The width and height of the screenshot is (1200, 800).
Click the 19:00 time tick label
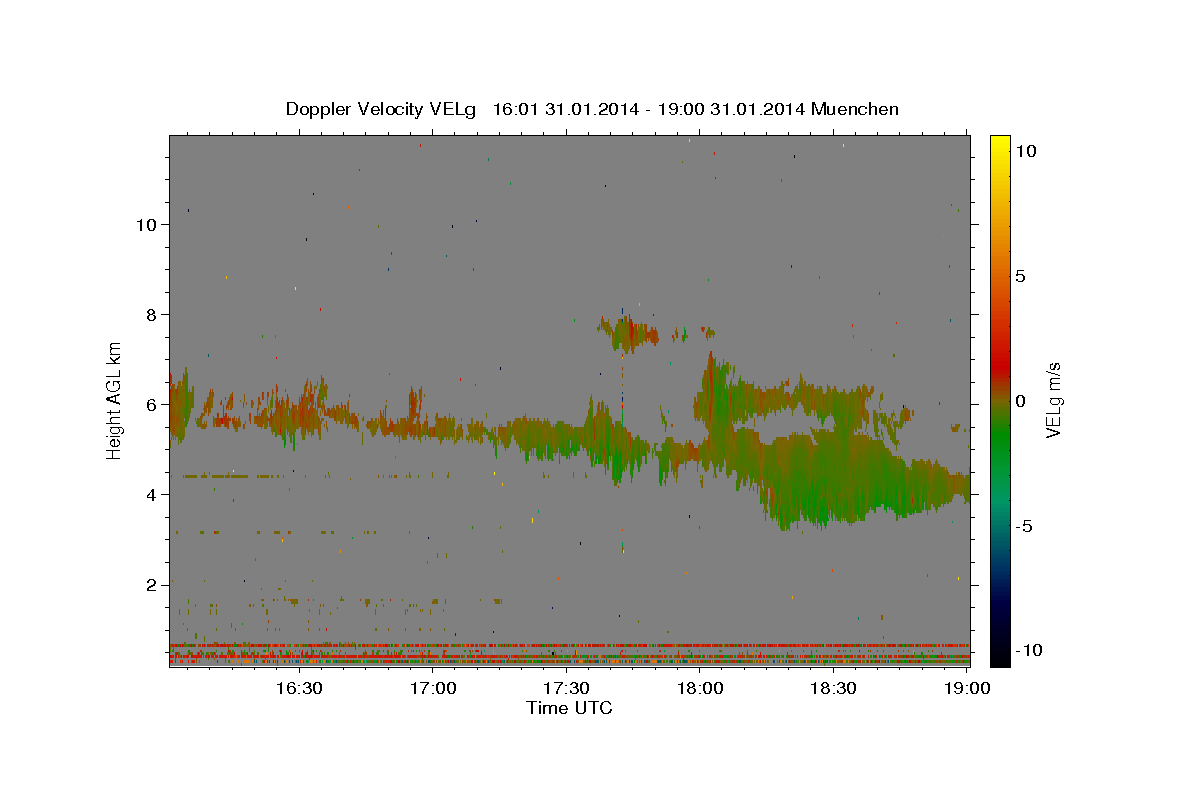967,688
